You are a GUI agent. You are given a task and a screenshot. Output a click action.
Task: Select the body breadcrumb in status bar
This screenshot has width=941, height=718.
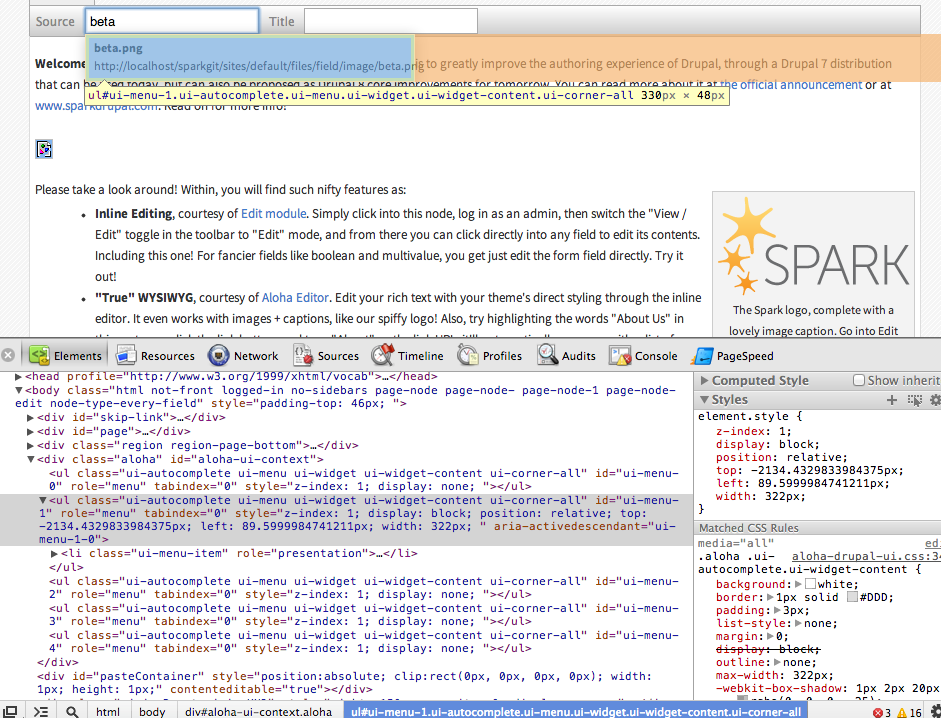[152, 712]
